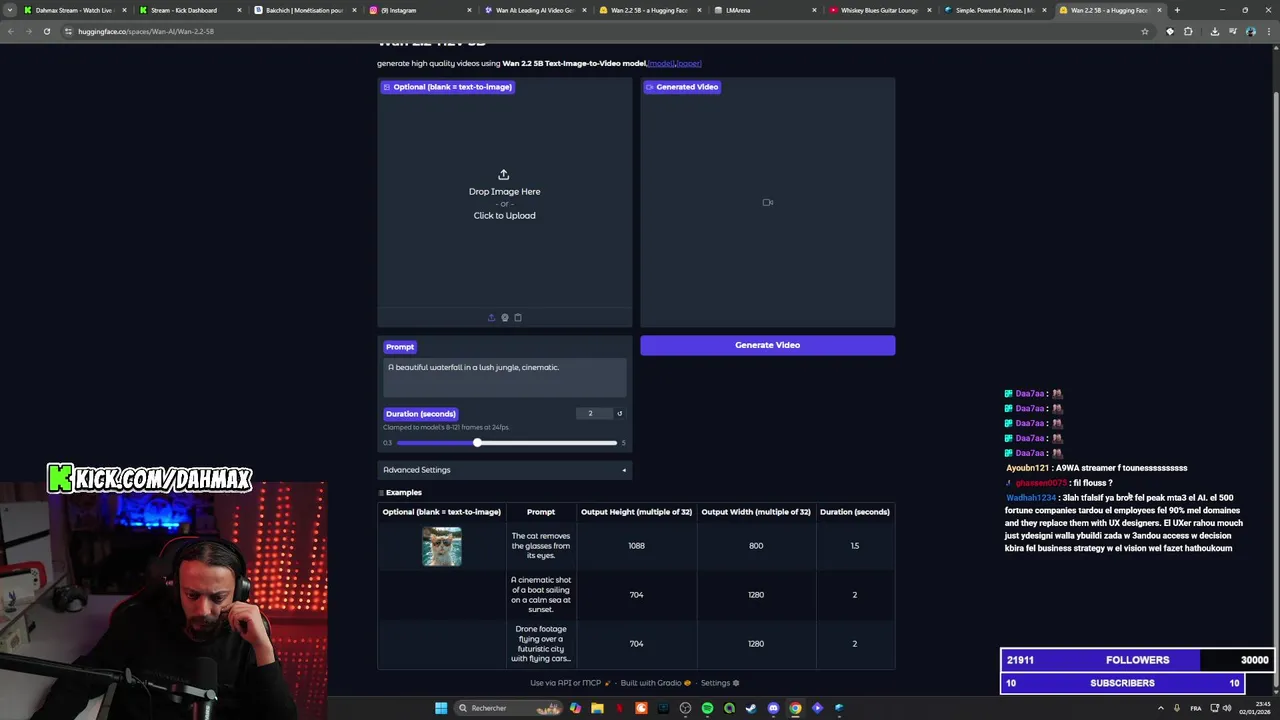
Task: Open the Copilot icon in the taskbar
Action: pos(575,708)
